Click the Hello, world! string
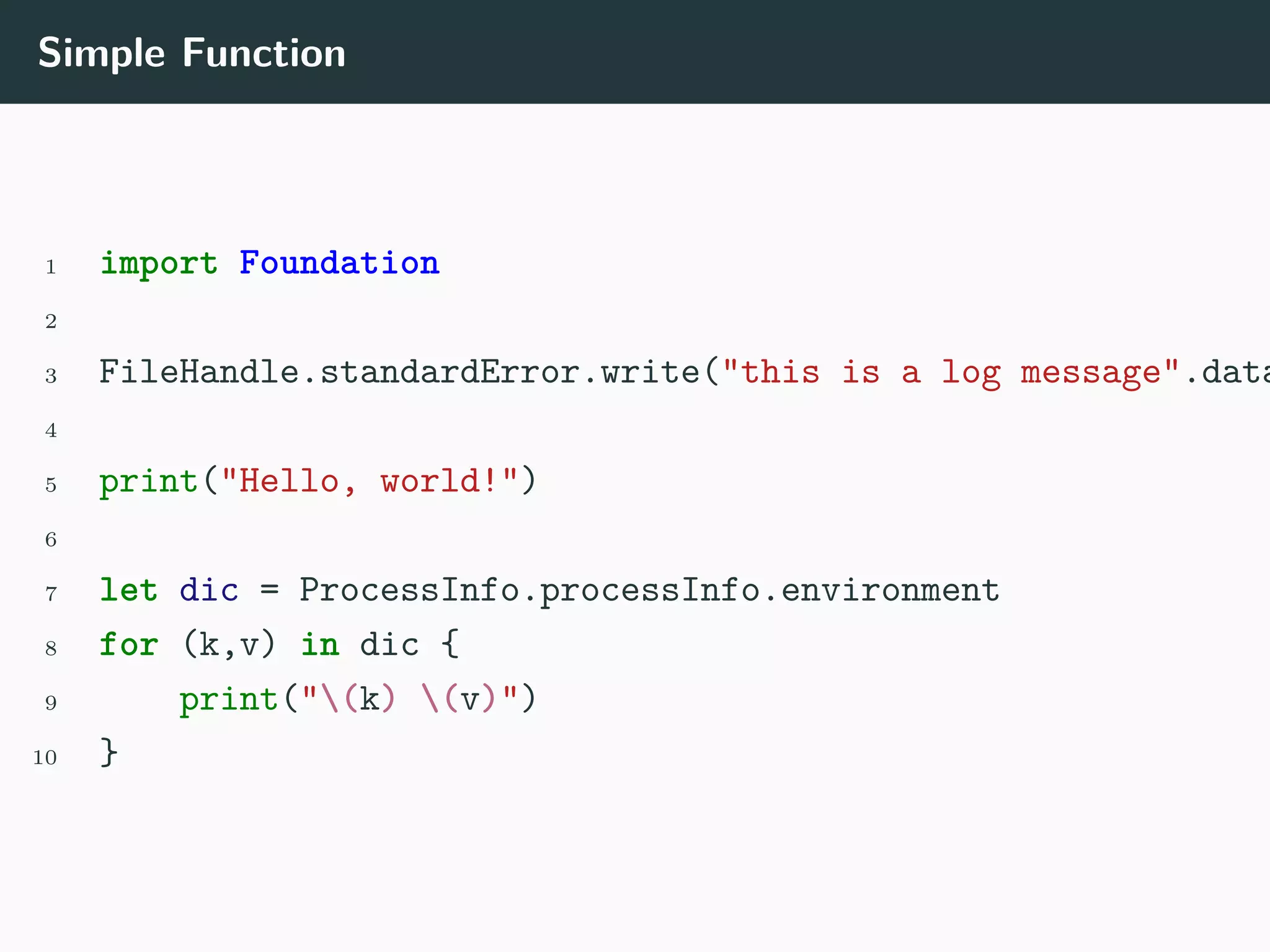The height and width of the screenshot is (952, 1270). (369, 481)
